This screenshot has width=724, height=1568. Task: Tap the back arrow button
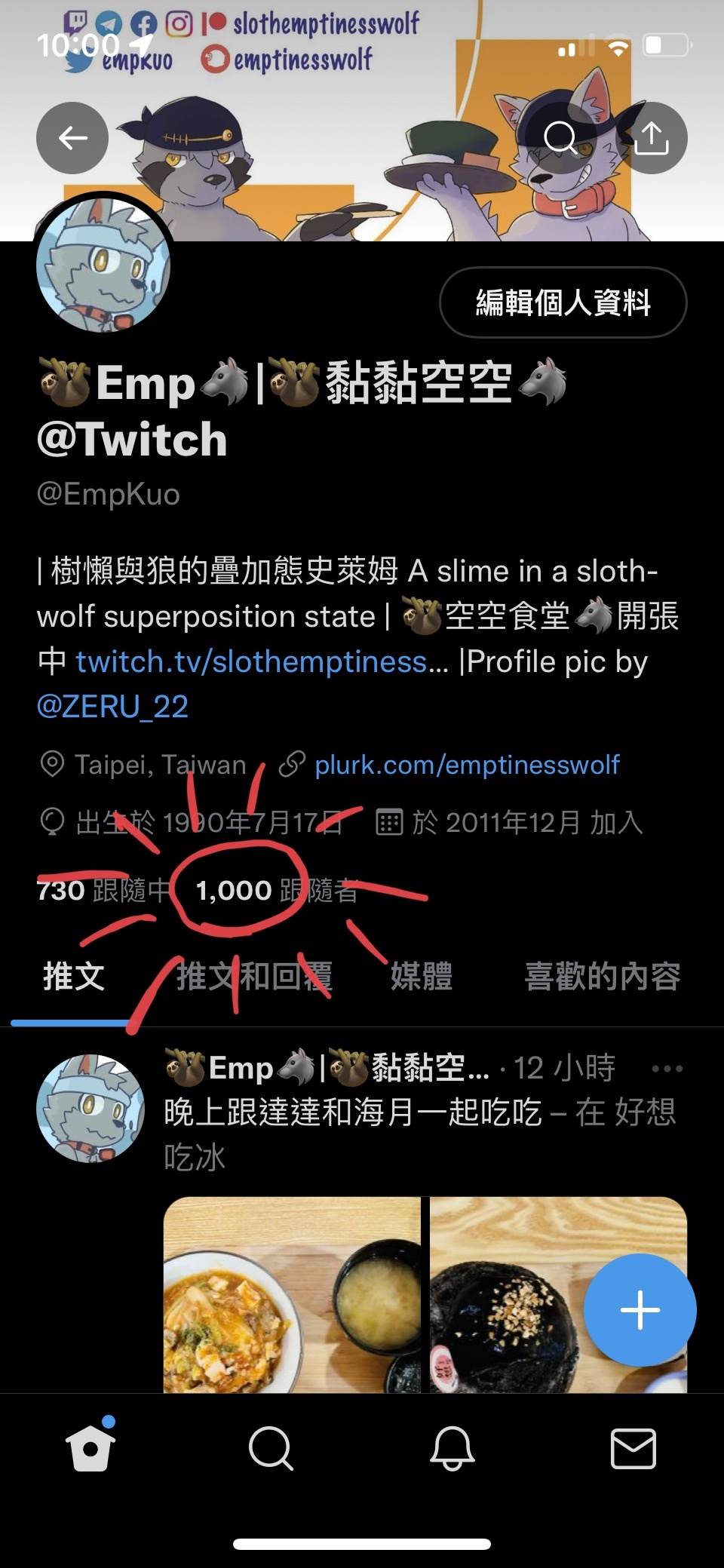(72, 138)
